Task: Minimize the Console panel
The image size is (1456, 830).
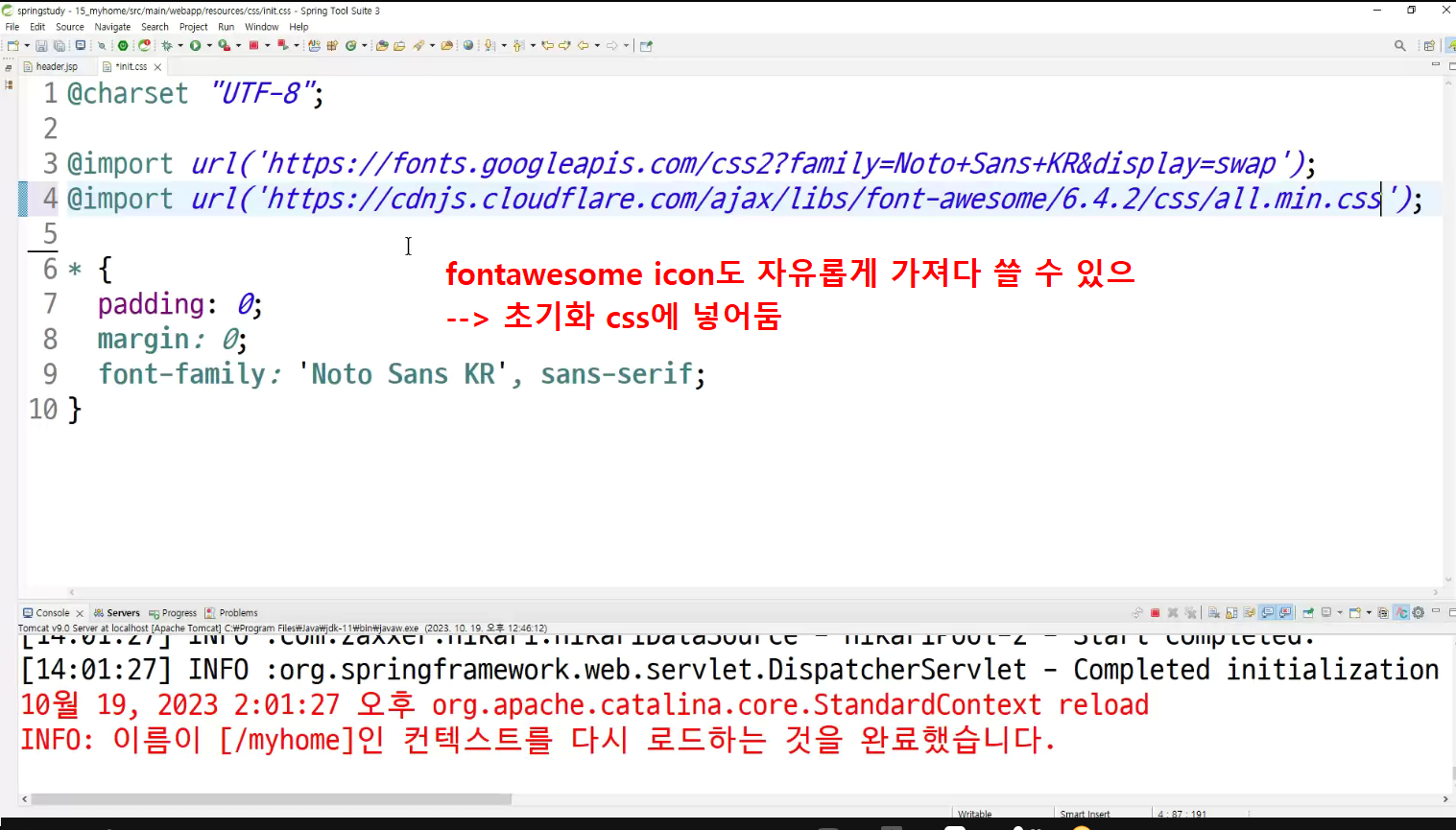Action: (x=1436, y=610)
